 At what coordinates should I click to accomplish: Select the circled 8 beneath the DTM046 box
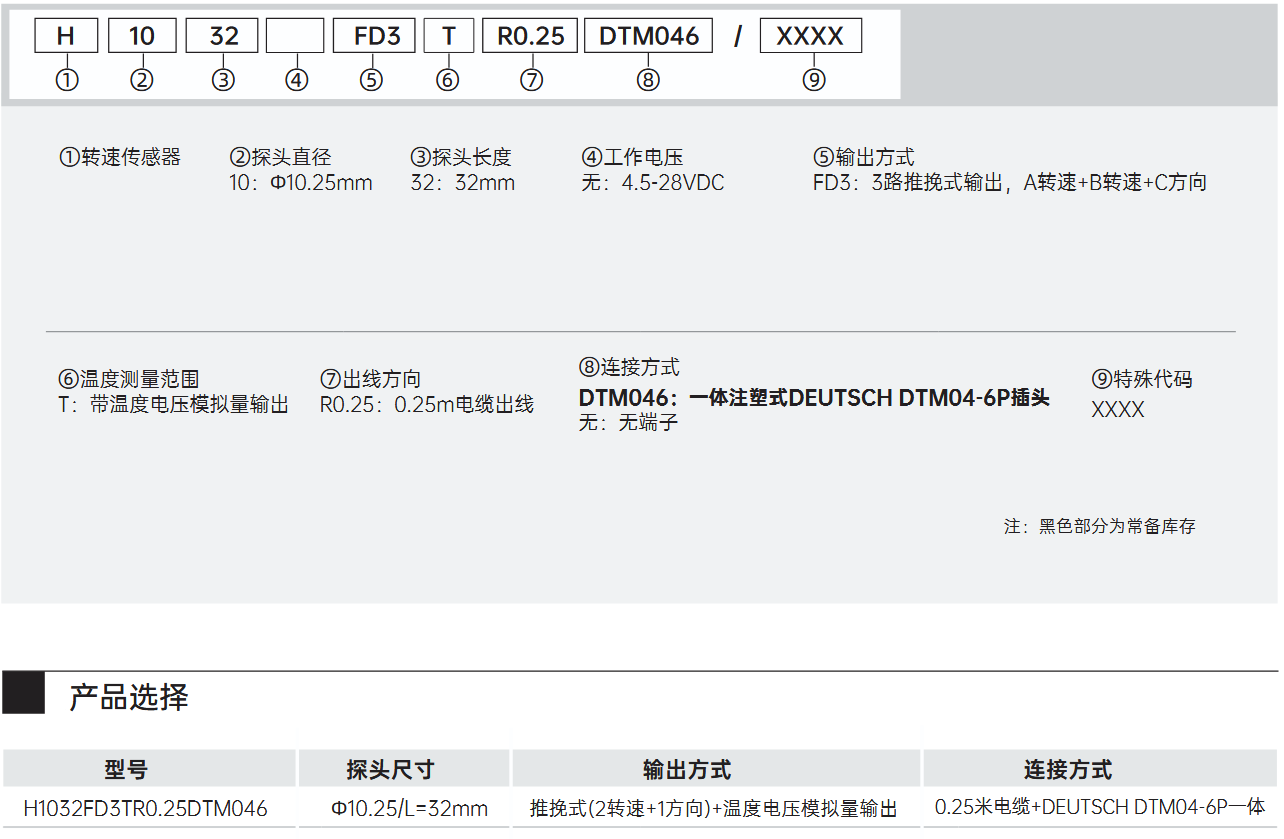tap(648, 80)
